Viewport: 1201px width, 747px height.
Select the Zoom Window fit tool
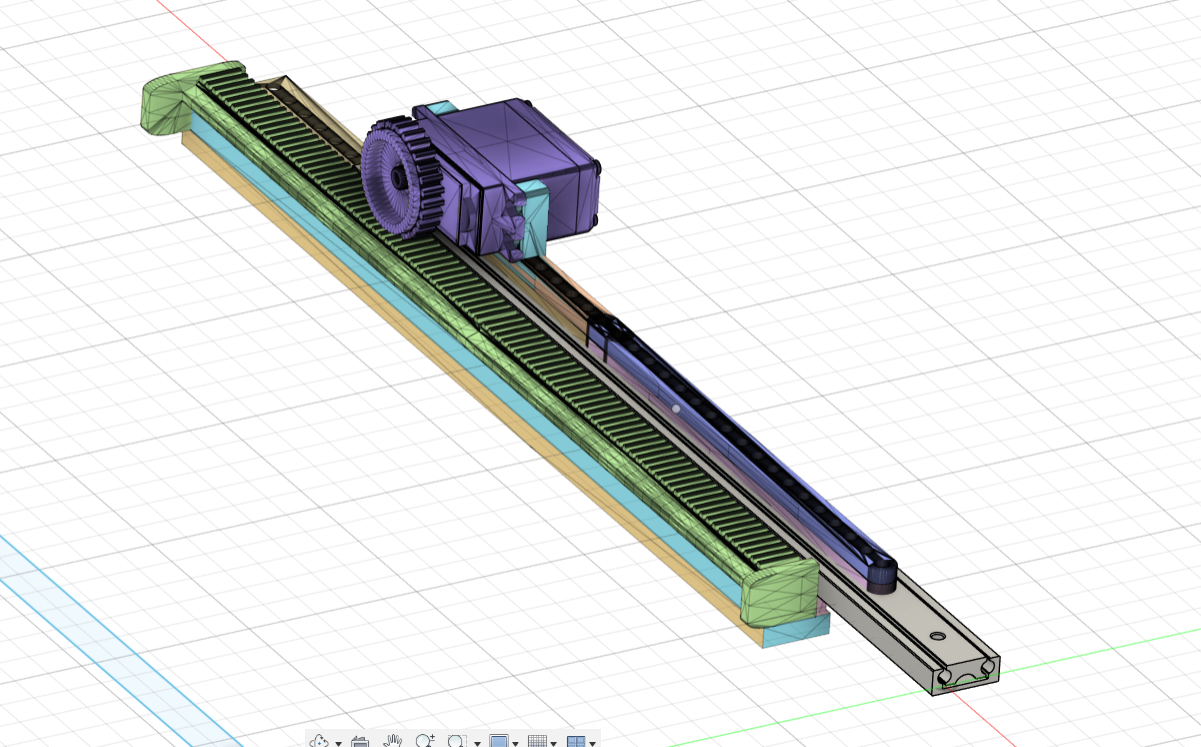(457, 741)
